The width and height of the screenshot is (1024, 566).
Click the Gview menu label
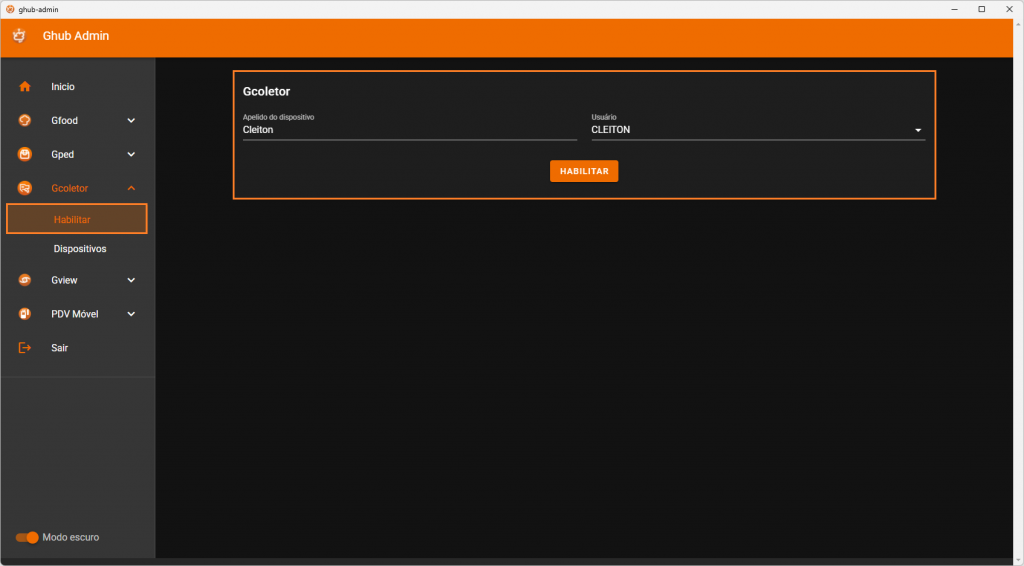[64, 280]
